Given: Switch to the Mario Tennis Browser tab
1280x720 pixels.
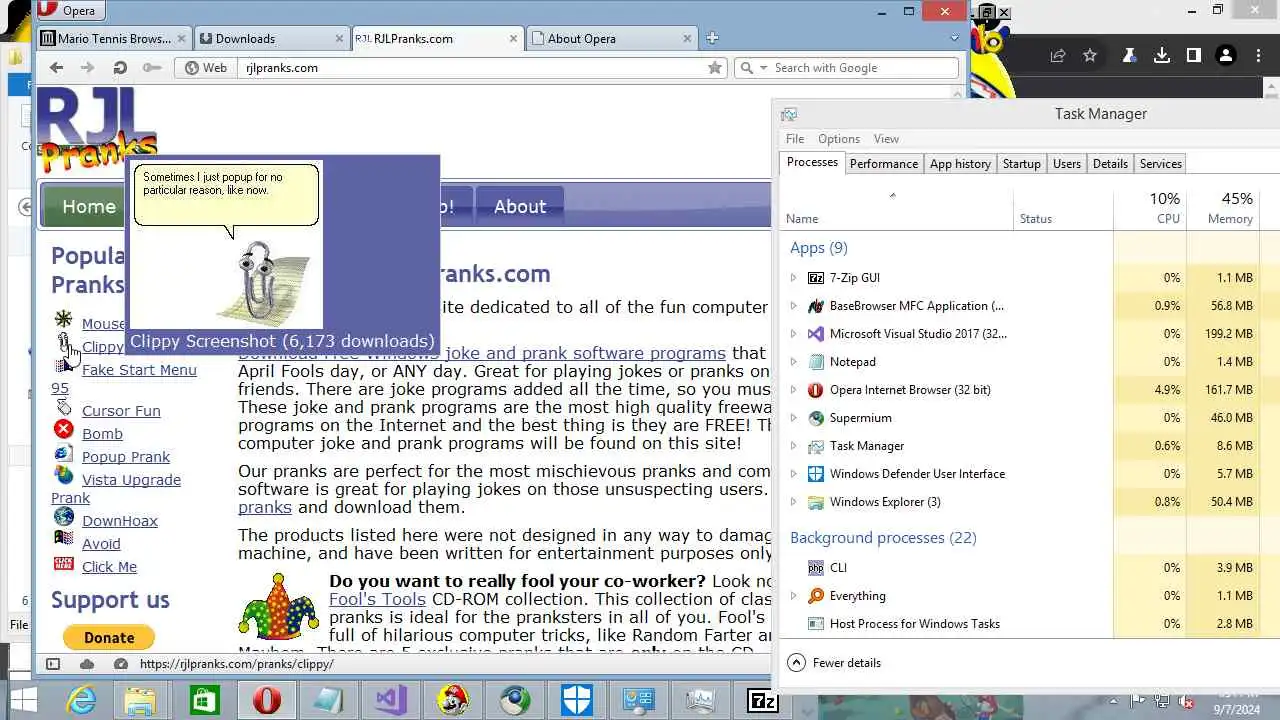Looking at the screenshot, I should (113, 39).
